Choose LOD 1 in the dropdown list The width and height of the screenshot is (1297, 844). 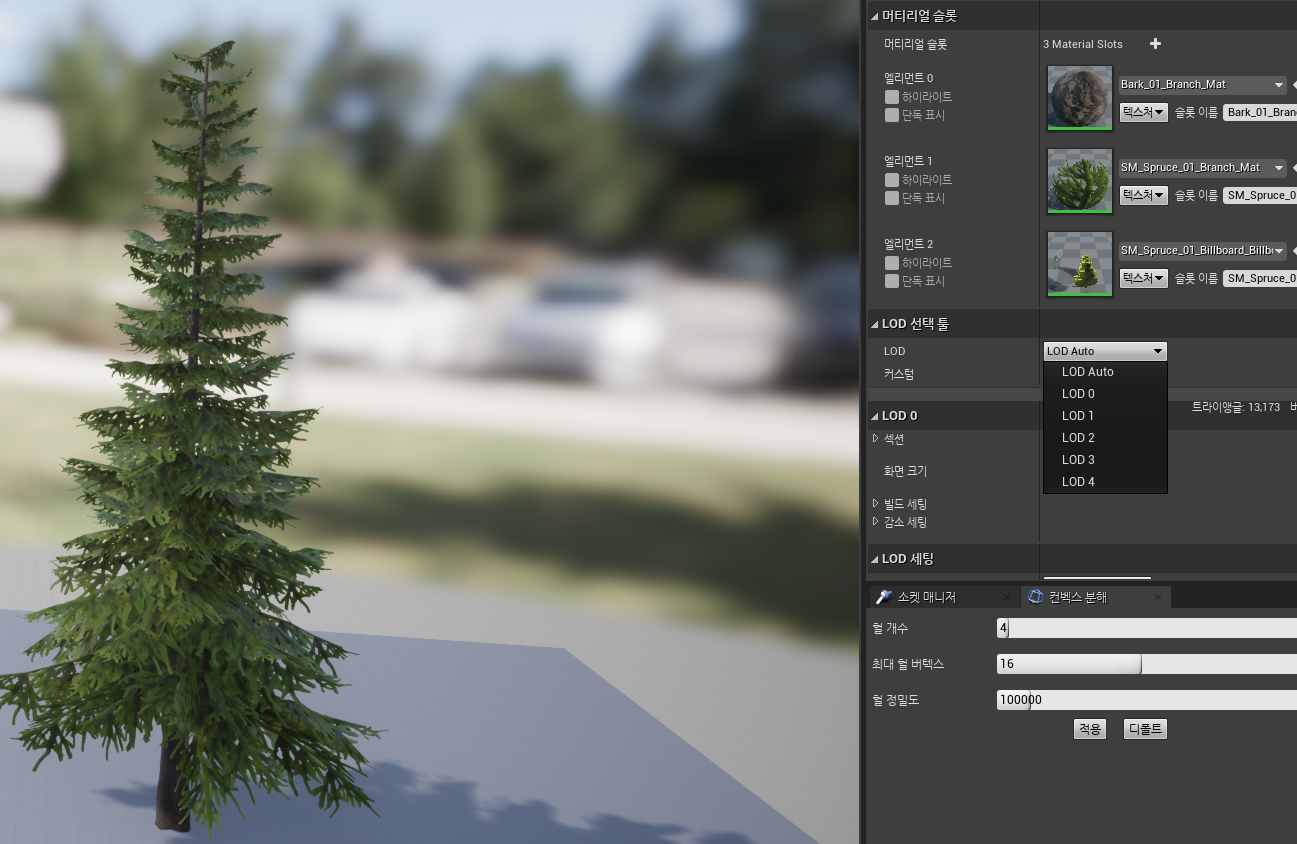(1105, 416)
